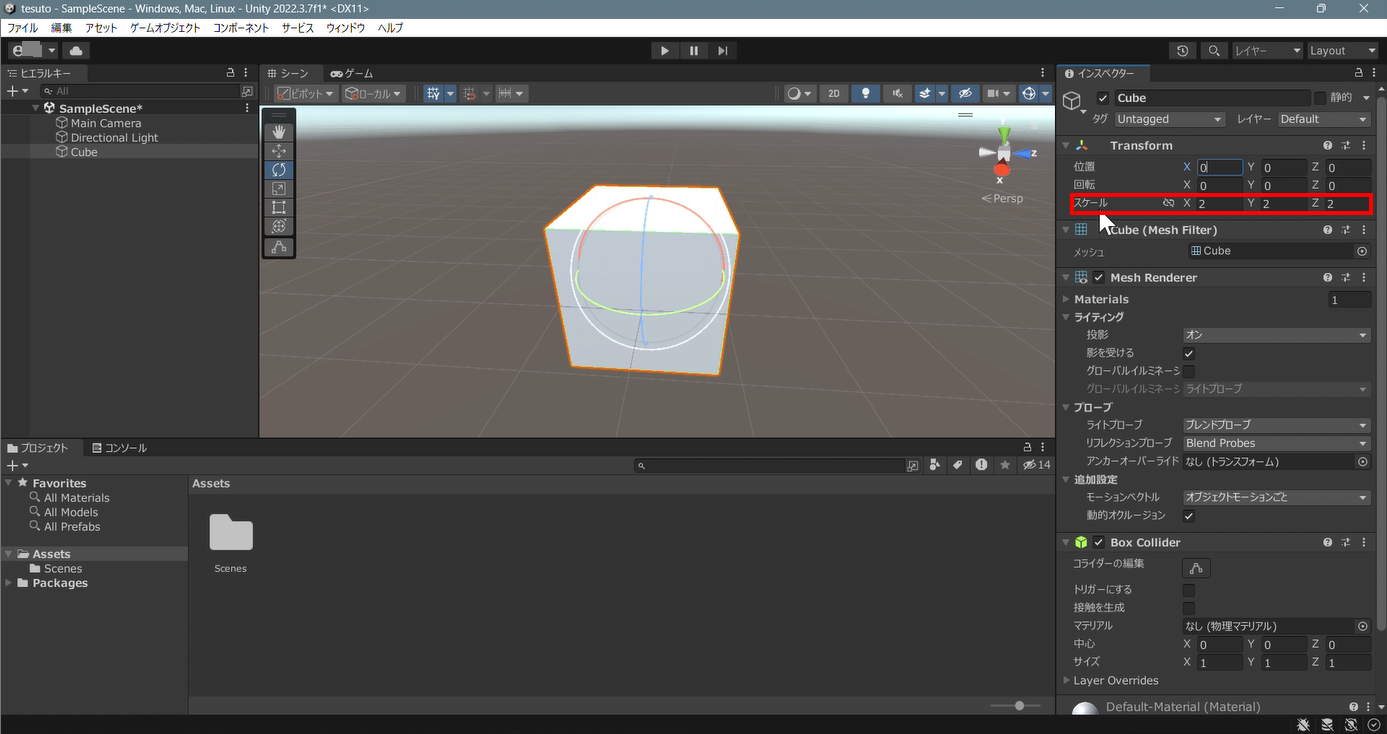Image resolution: width=1387 pixels, height=734 pixels.
Task: Select the Move tool in scene toolbar
Action: 279,151
